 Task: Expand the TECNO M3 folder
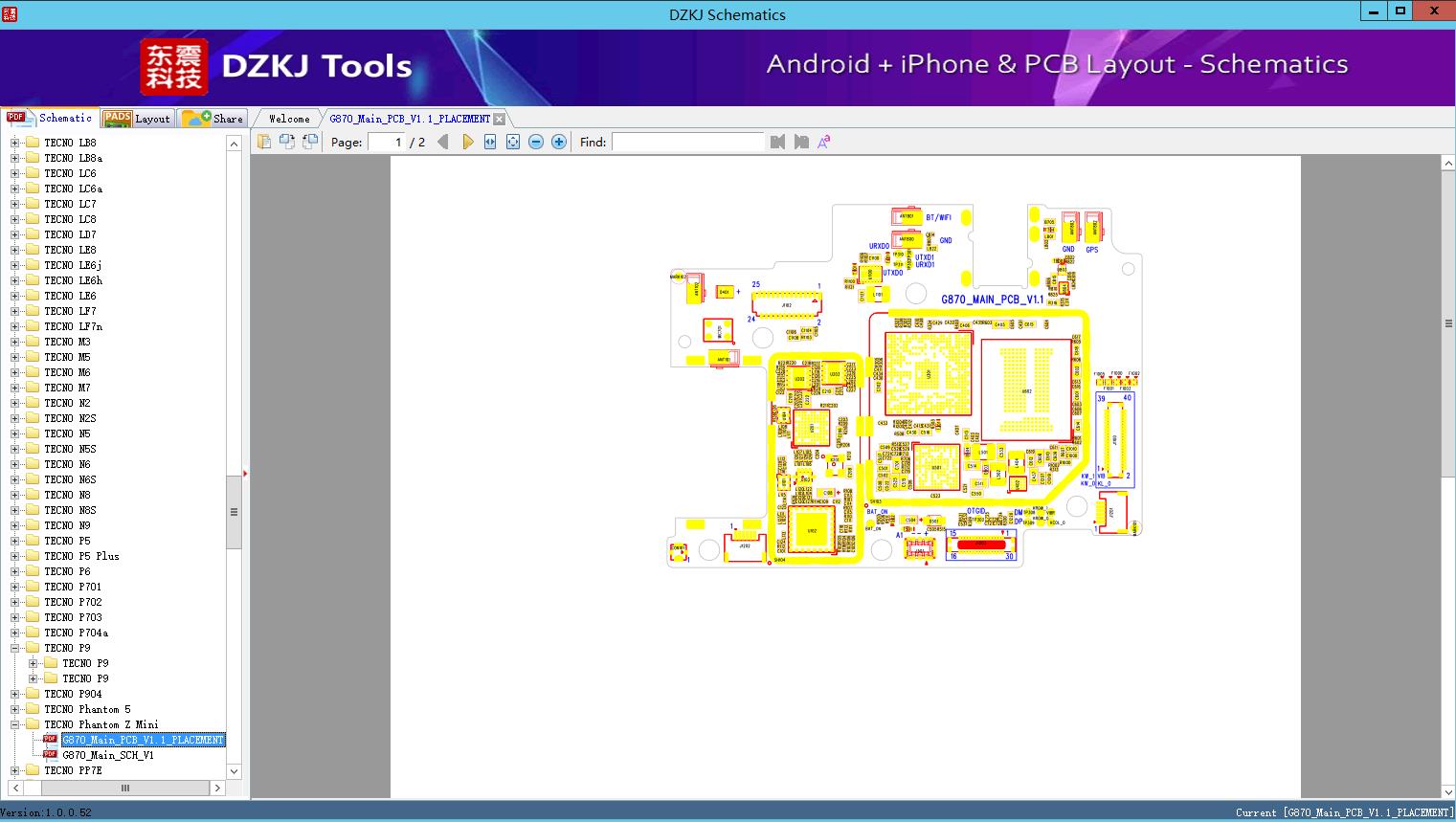coord(14,342)
